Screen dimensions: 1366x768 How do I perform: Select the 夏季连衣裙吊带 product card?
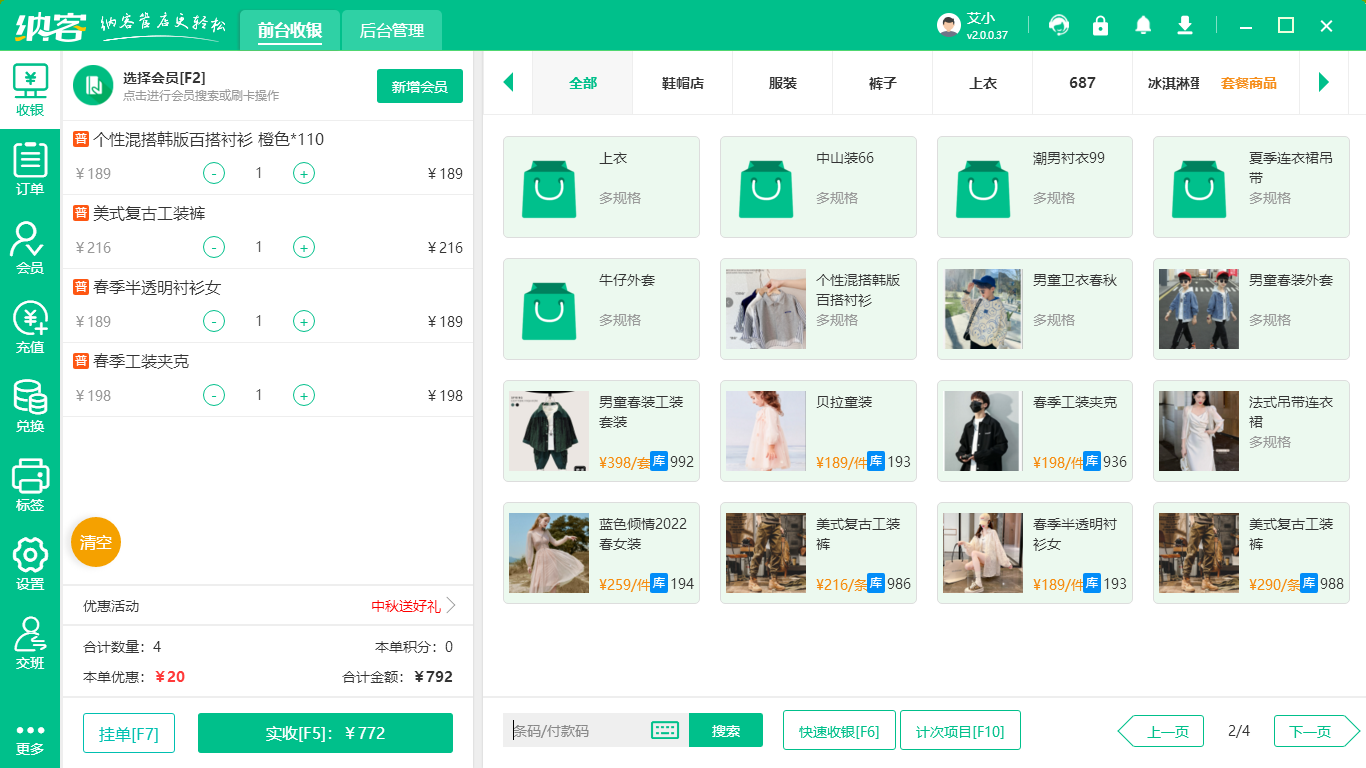point(1251,187)
